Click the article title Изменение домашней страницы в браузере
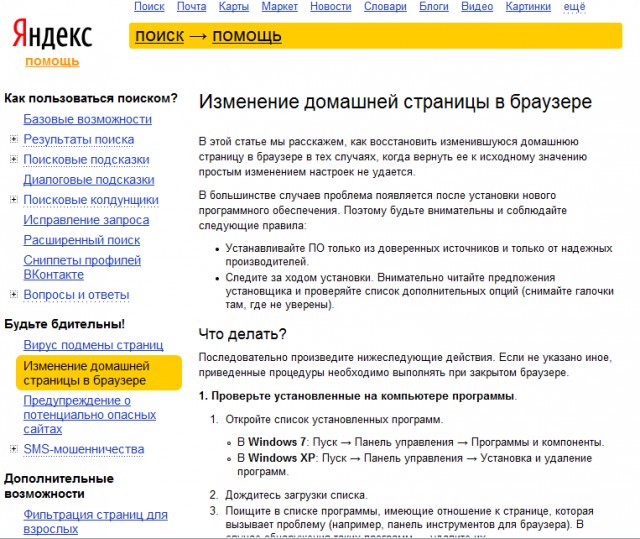The height and width of the screenshot is (539, 640). [x=395, y=102]
